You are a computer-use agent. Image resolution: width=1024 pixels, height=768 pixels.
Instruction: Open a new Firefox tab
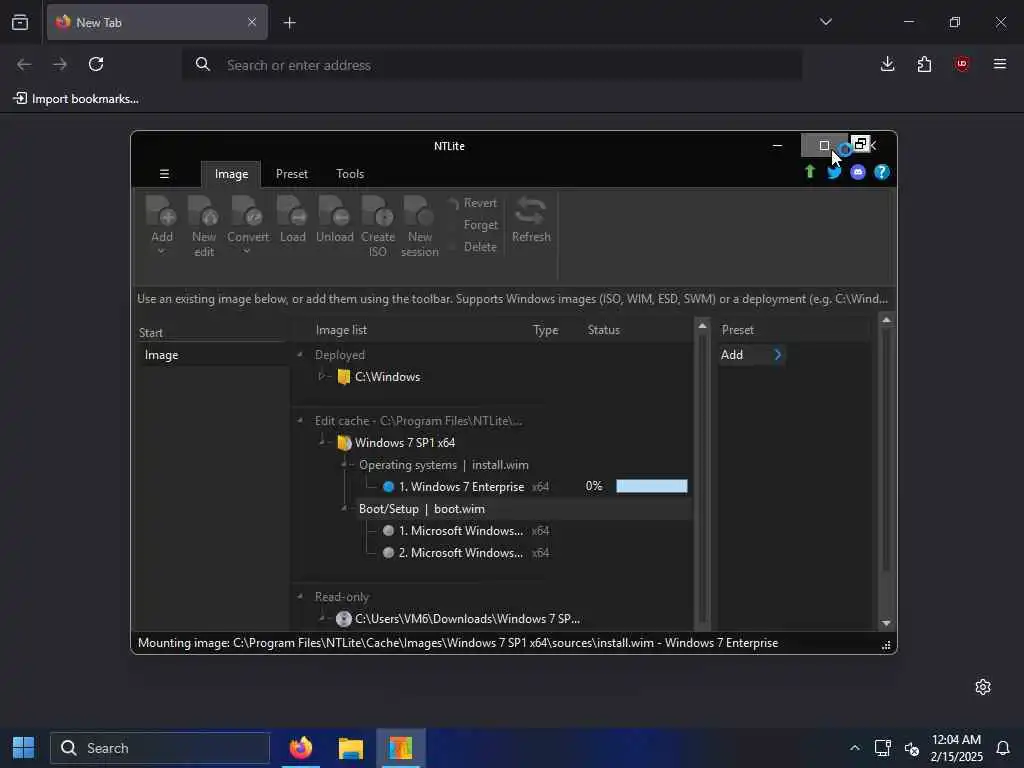(x=289, y=23)
